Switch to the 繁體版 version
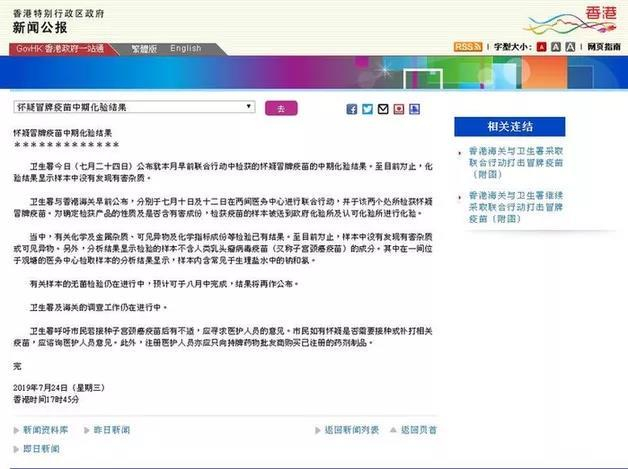Viewport: 628px width, 469px height. click(x=144, y=49)
